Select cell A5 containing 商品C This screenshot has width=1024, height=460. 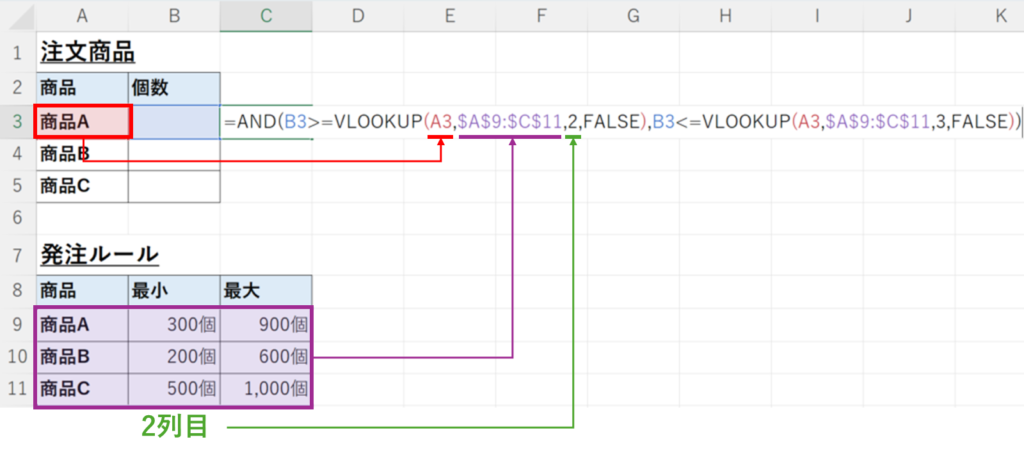(x=82, y=186)
